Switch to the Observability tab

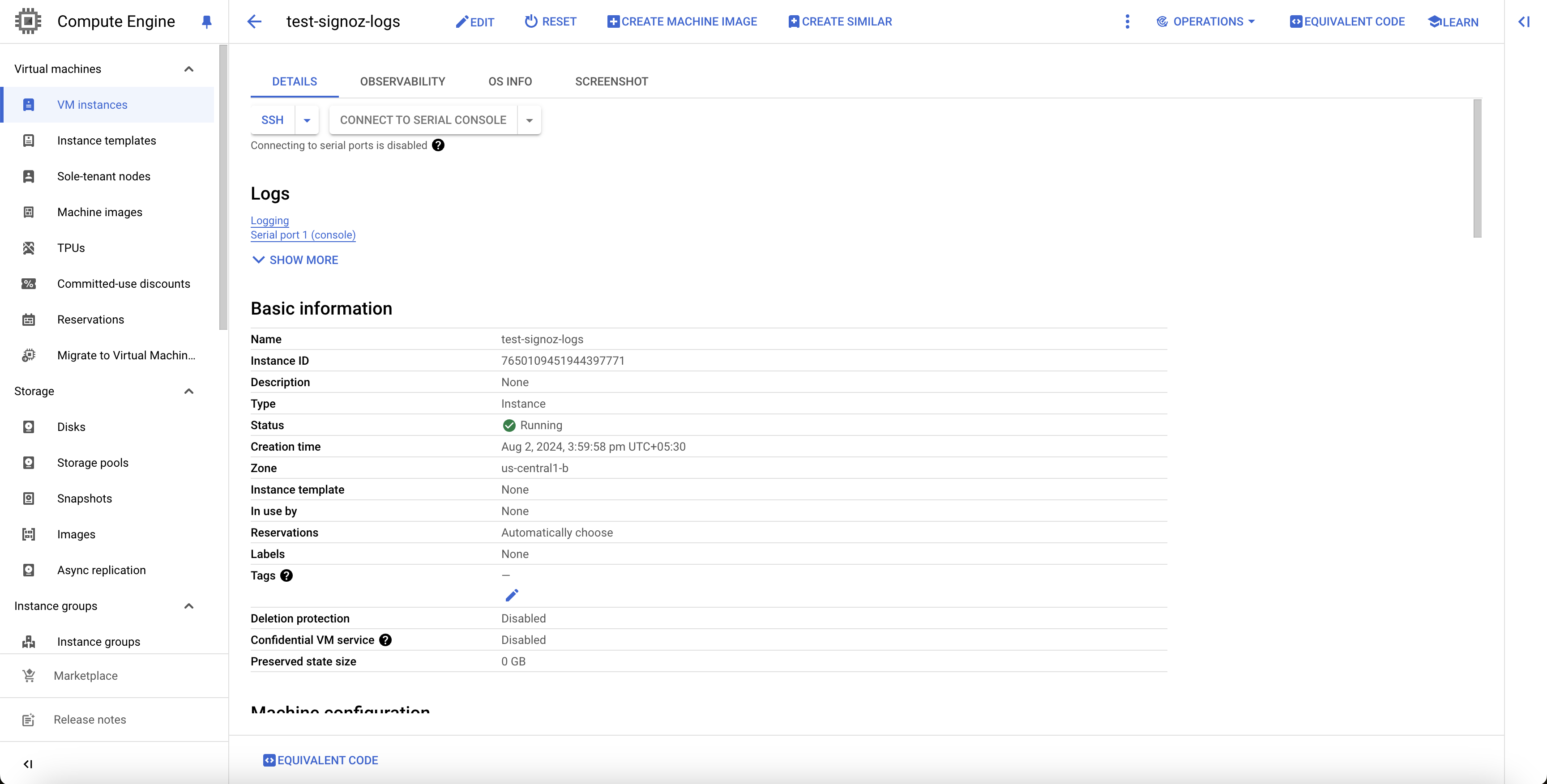pos(402,81)
